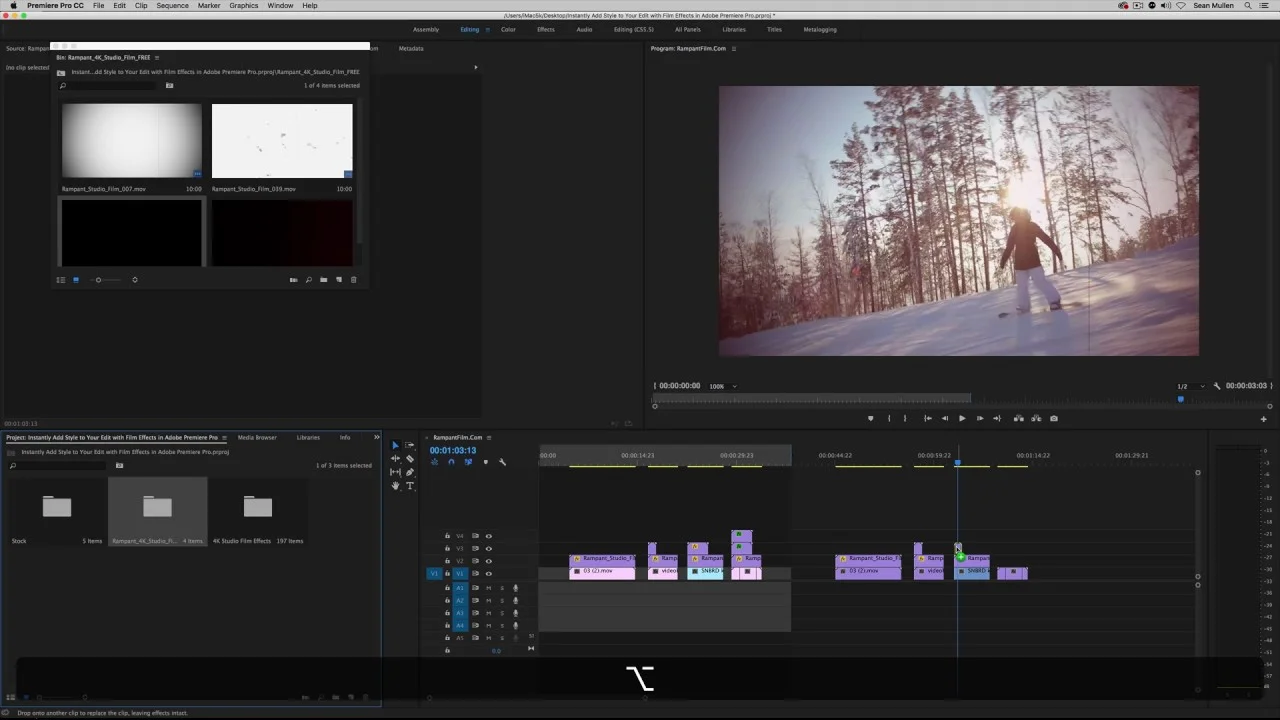Select the Type tool
Screen dimensions: 1280x720
410,486
